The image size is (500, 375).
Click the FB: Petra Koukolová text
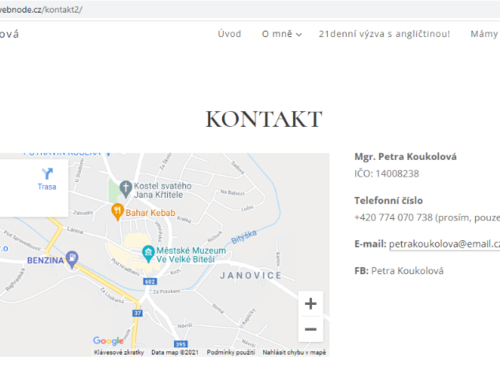point(399,271)
